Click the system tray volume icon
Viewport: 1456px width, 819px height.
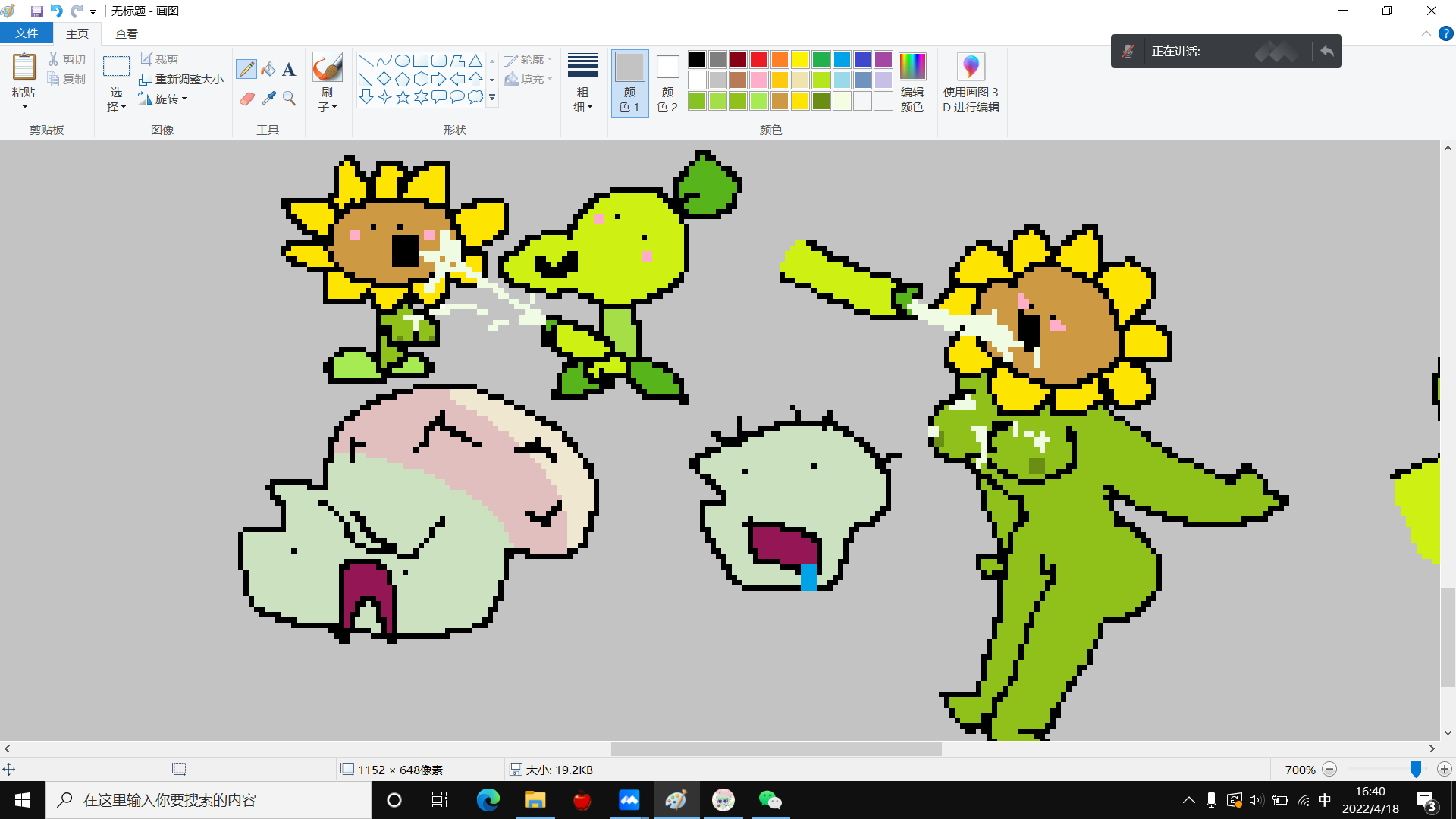(x=1257, y=800)
